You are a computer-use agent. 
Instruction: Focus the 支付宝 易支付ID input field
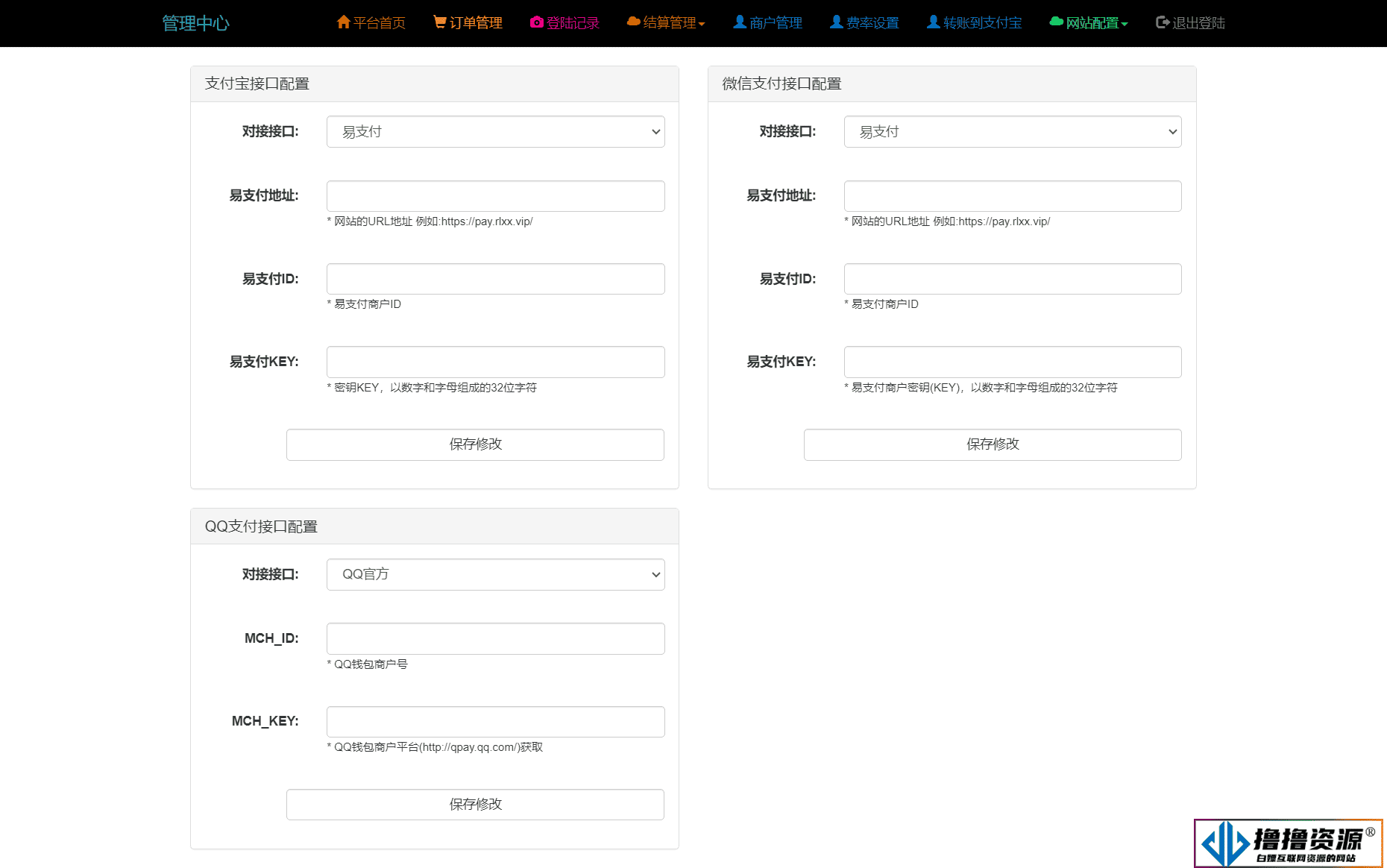coord(496,279)
